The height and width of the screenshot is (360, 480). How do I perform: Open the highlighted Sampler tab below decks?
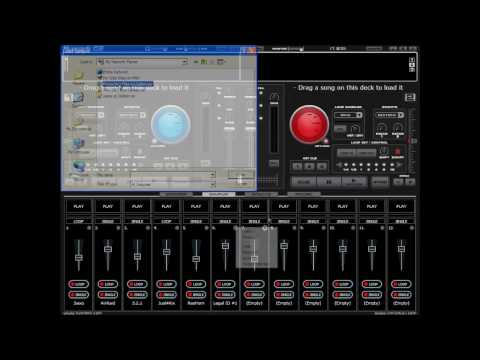tap(219, 194)
